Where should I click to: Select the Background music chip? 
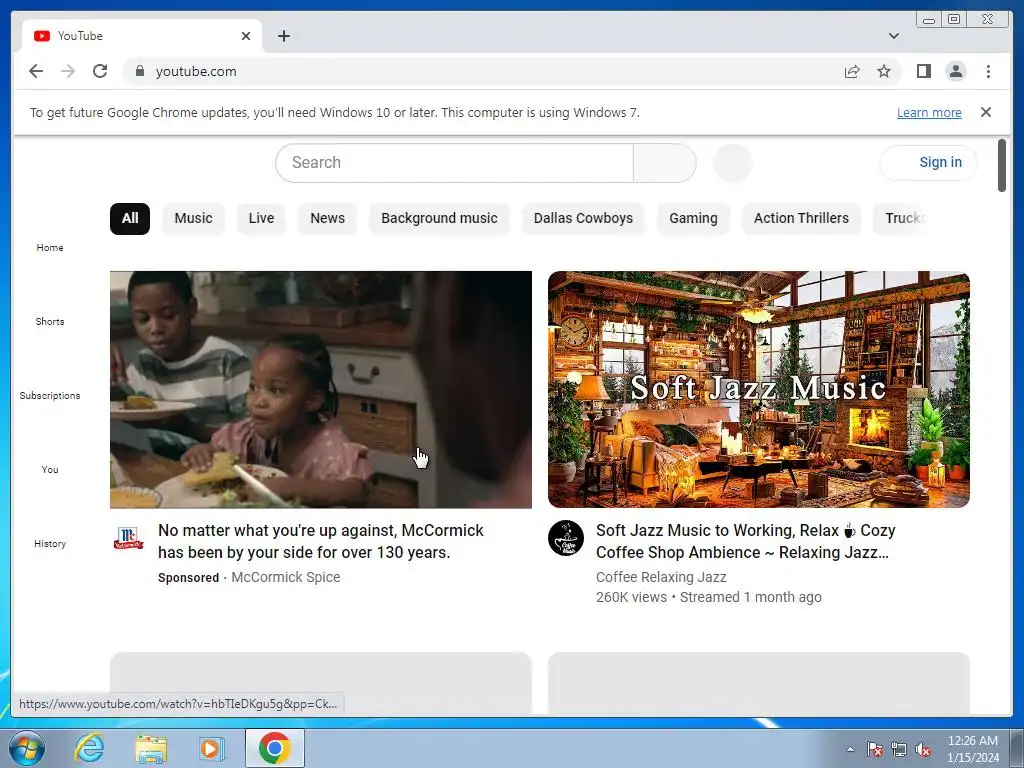click(440, 218)
